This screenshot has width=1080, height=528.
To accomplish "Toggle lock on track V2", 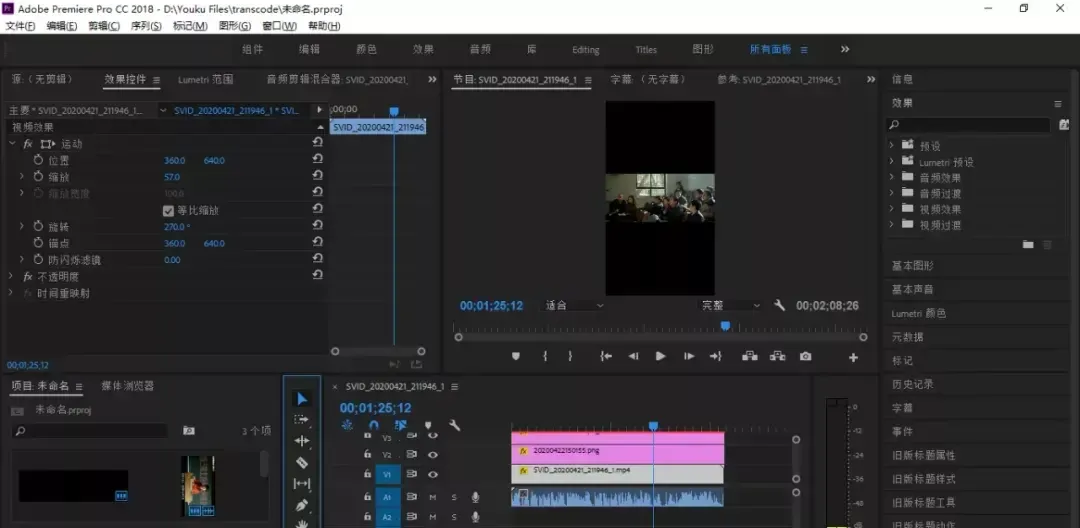I will click(x=367, y=454).
